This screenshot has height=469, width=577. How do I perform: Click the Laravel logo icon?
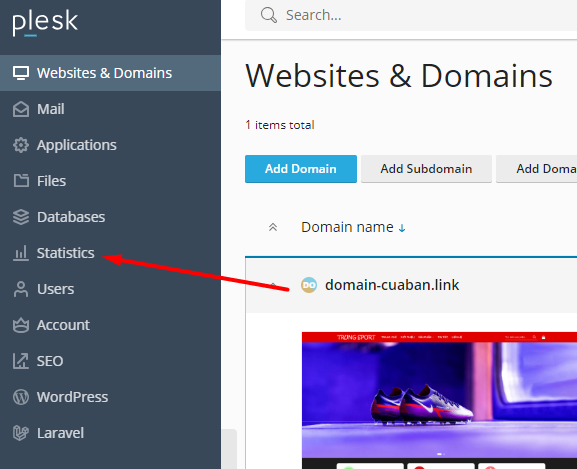pos(21,433)
